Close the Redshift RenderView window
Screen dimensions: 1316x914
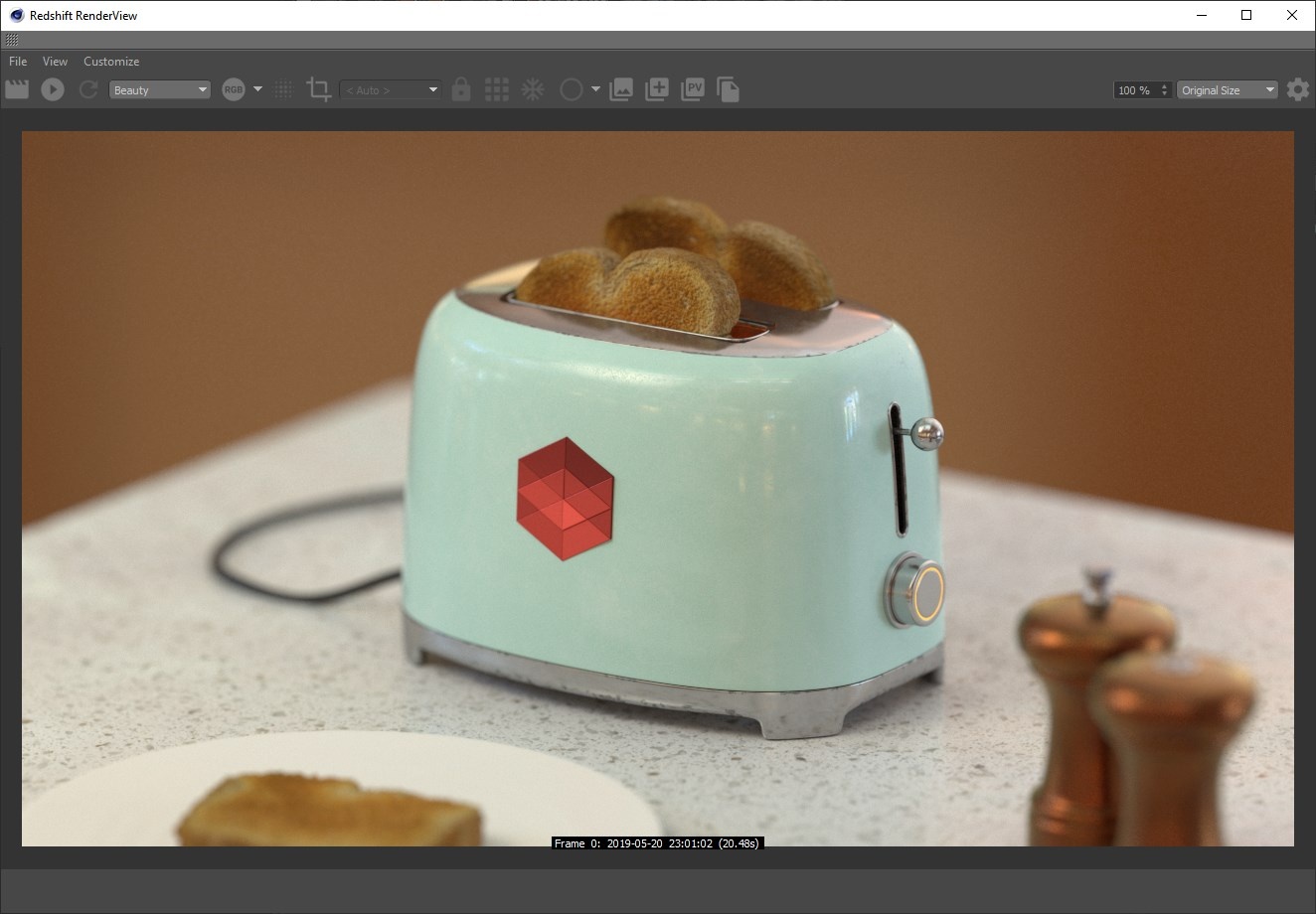pos(1292,15)
